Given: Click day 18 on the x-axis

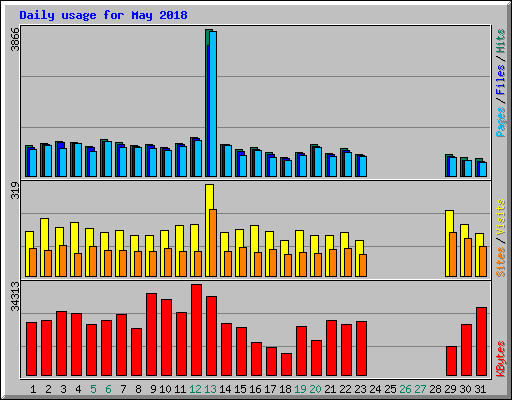Looking at the screenshot, I should (285, 389).
